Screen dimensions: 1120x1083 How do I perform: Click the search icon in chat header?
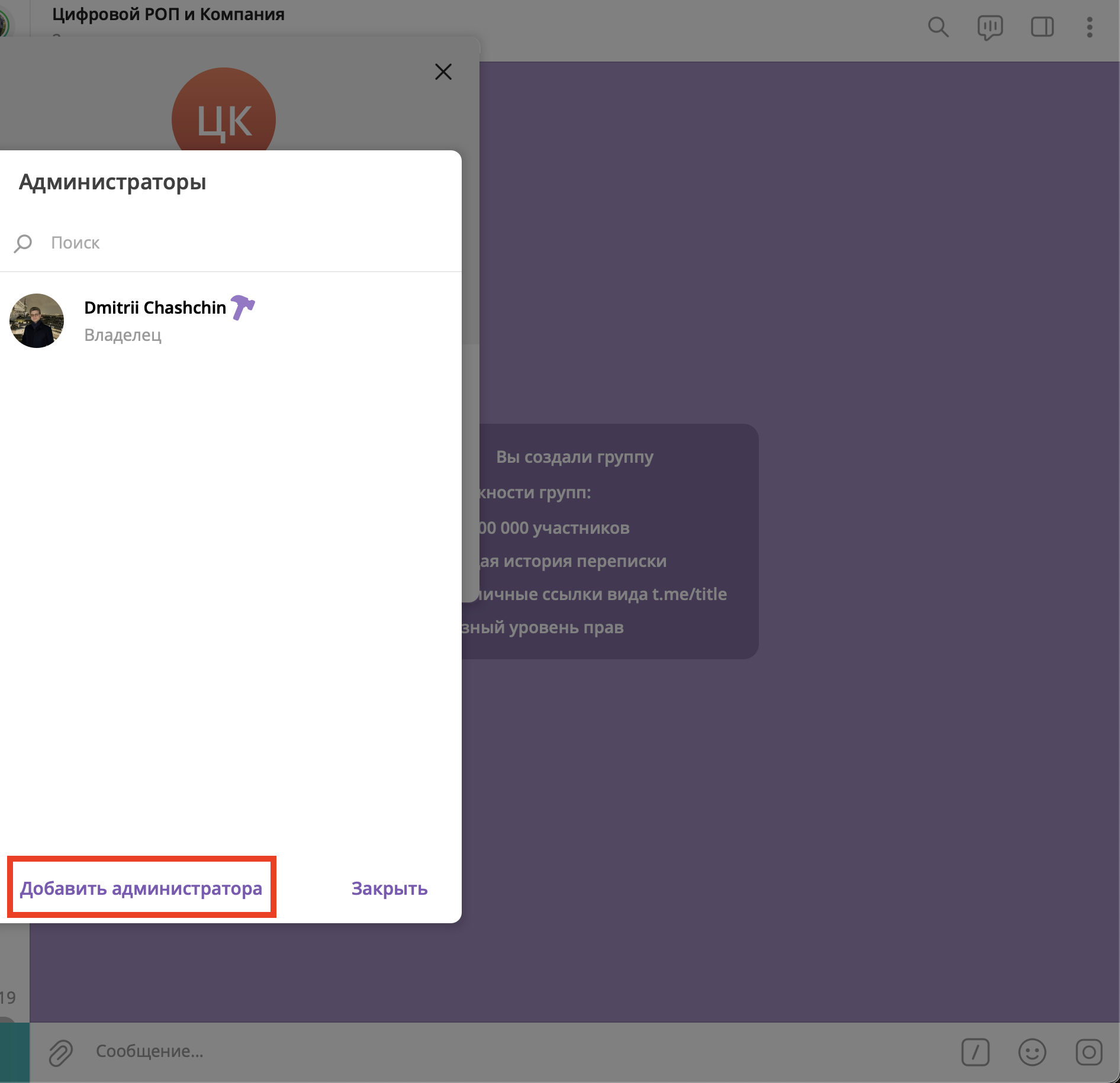click(938, 27)
